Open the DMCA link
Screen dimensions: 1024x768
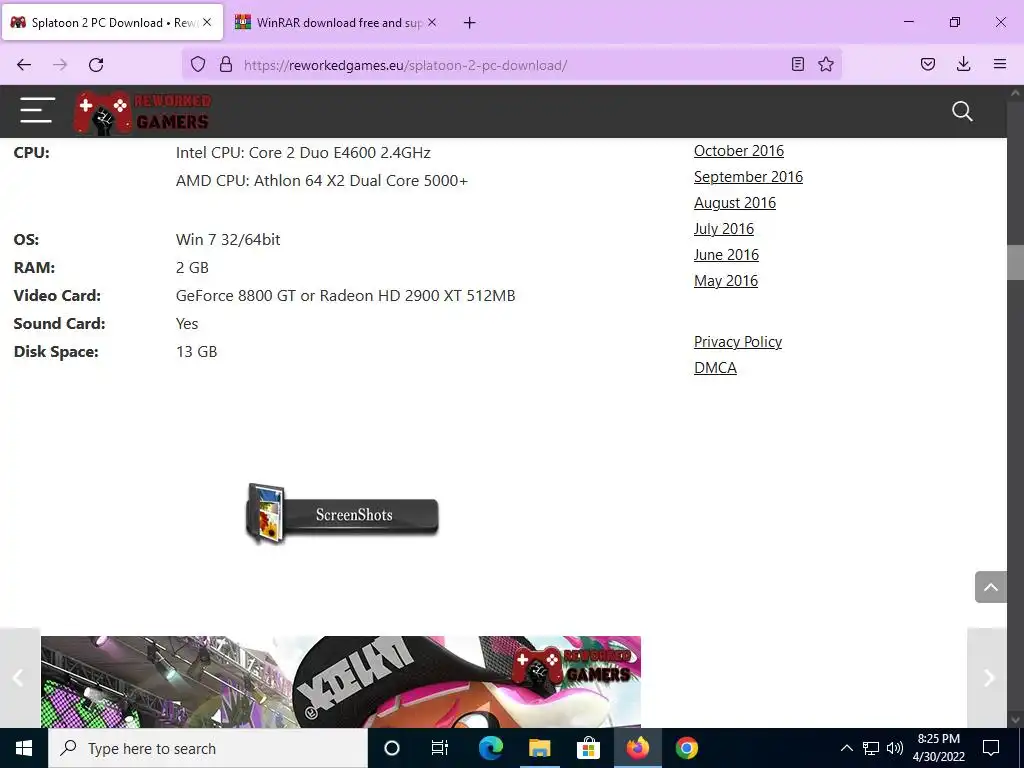pyautogui.click(x=715, y=368)
